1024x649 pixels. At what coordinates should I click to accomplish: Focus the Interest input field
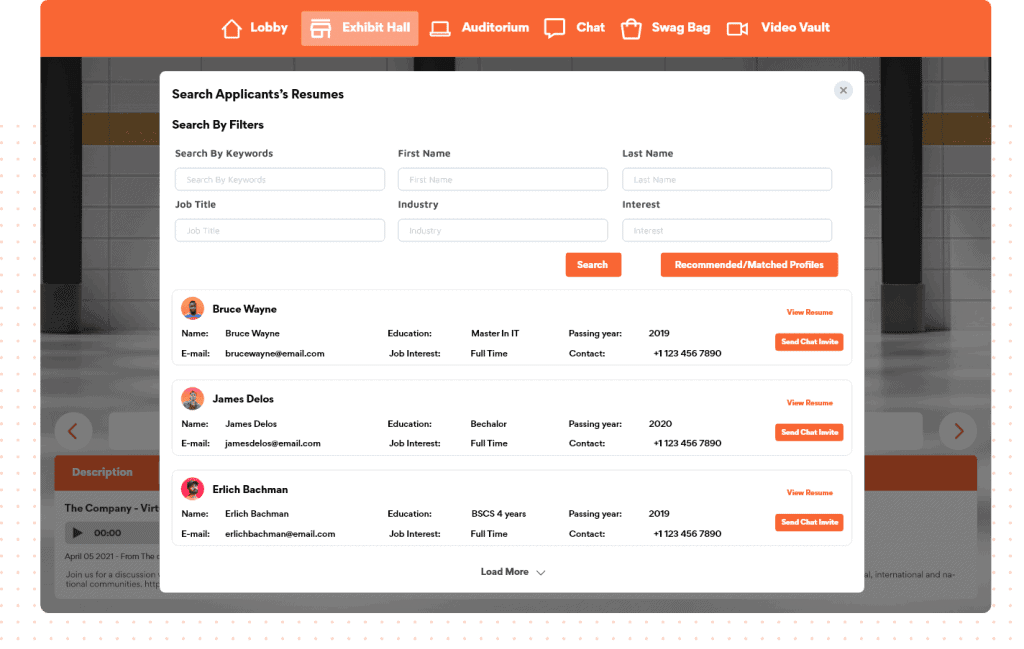coord(727,230)
